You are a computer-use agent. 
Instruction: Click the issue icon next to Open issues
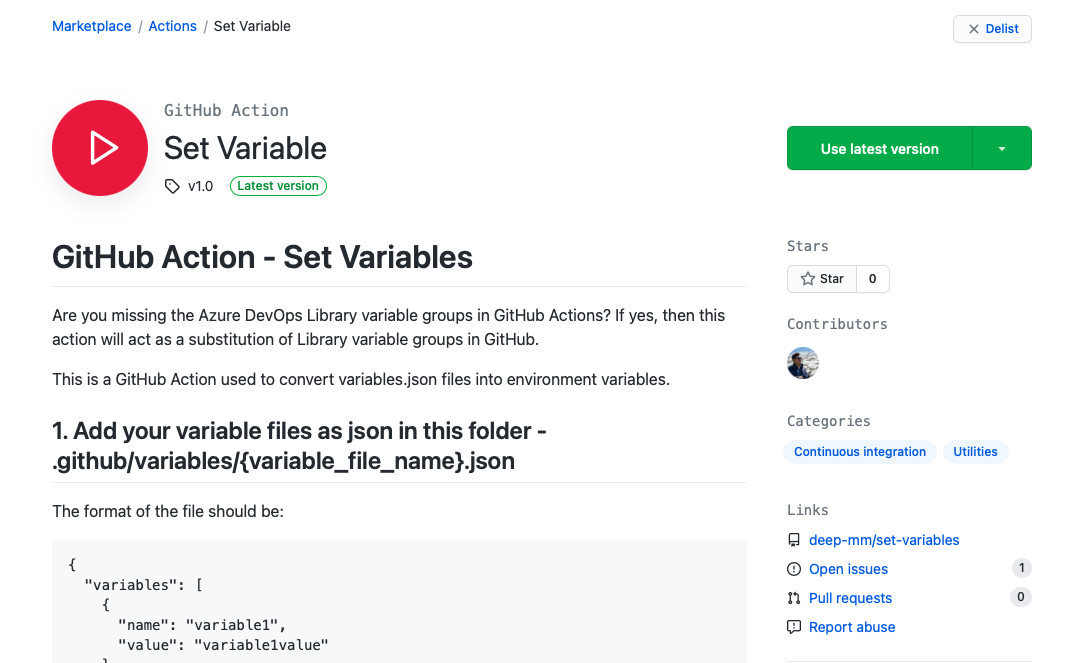click(x=793, y=568)
